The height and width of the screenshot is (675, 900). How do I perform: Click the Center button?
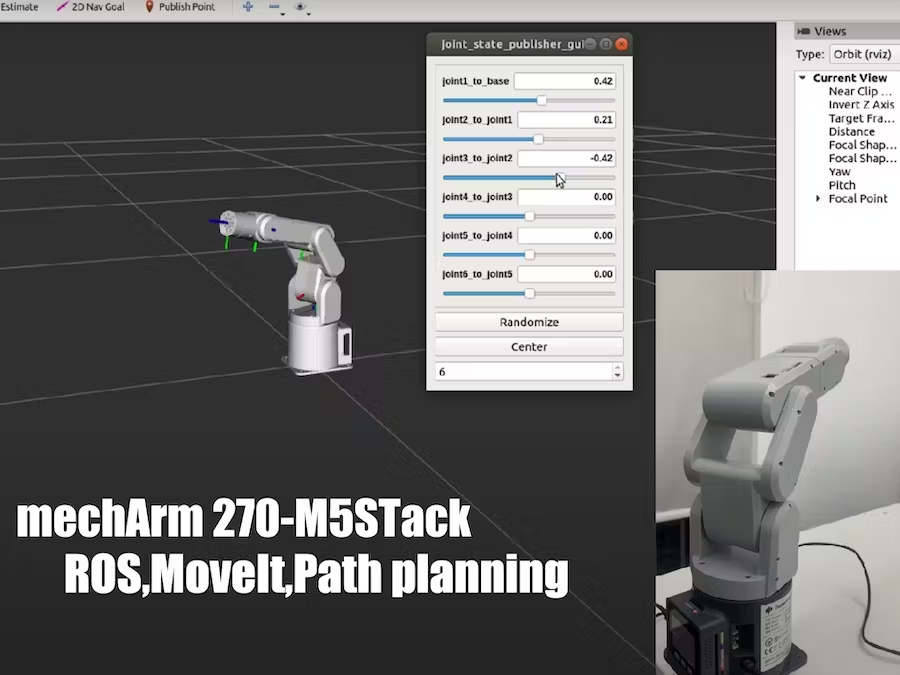click(529, 347)
